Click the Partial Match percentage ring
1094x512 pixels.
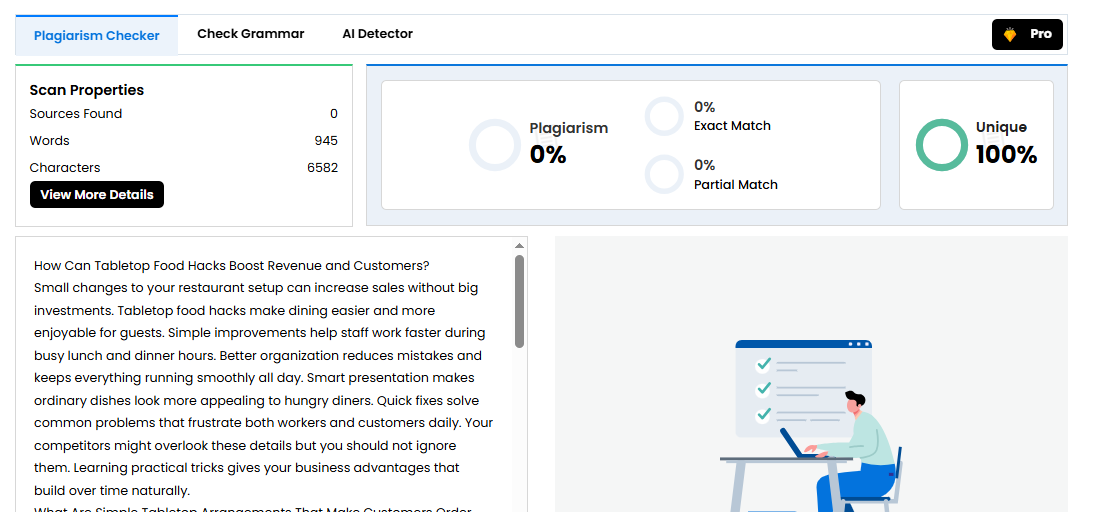tap(663, 174)
